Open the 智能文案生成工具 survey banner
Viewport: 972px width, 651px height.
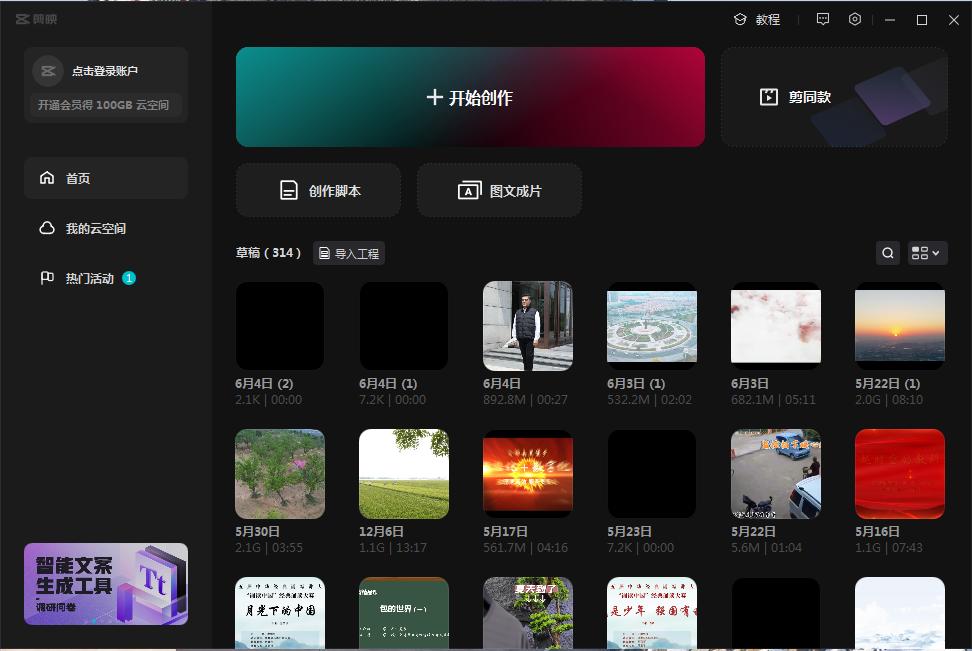tap(105, 583)
